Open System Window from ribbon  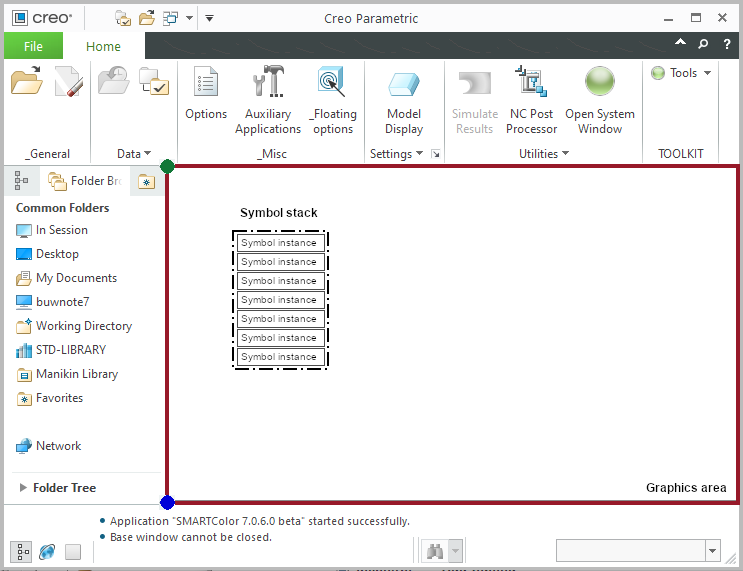click(600, 84)
